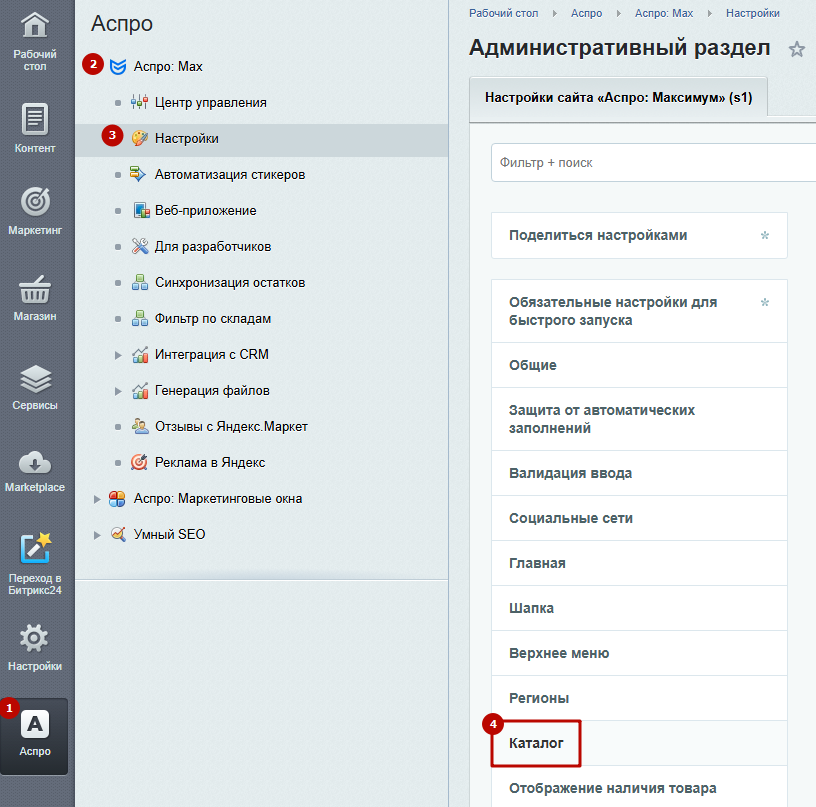Open Автоматизация стикеров tree item
Viewport: 816px width, 807px height.
tap(230, 174)
